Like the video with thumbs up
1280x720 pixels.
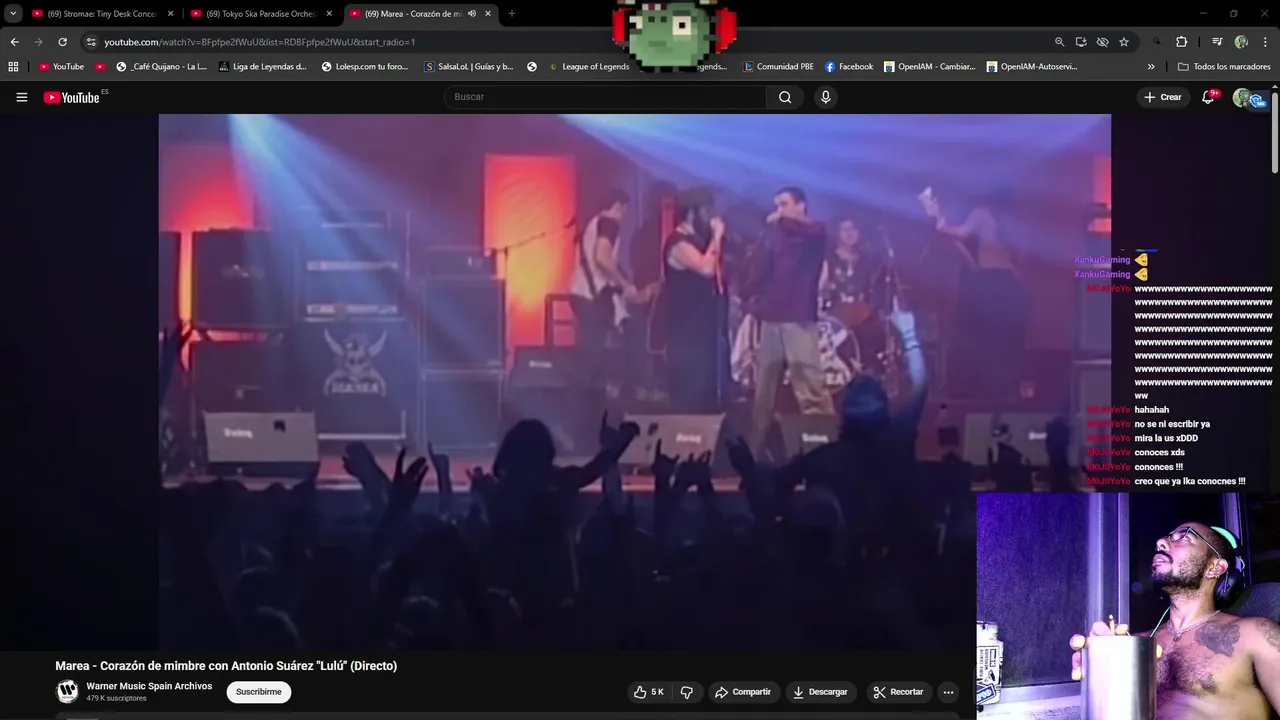[649, 692]
